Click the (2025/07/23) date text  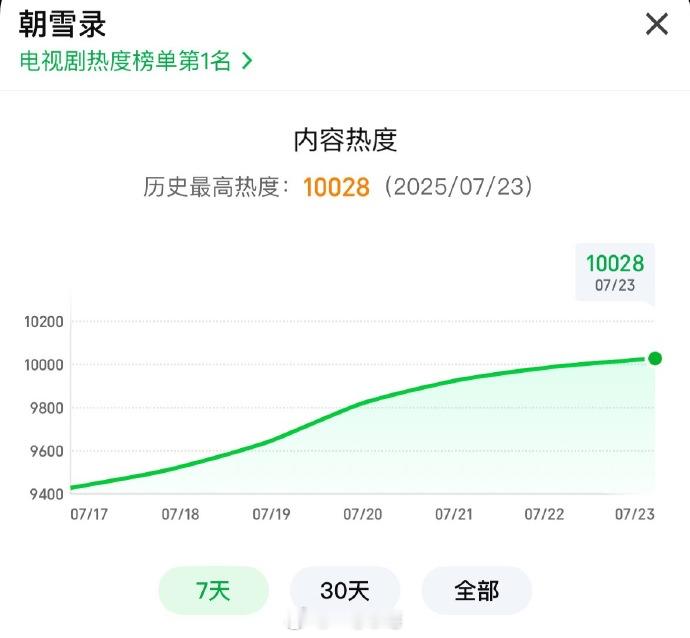click(x=458, y=187)
